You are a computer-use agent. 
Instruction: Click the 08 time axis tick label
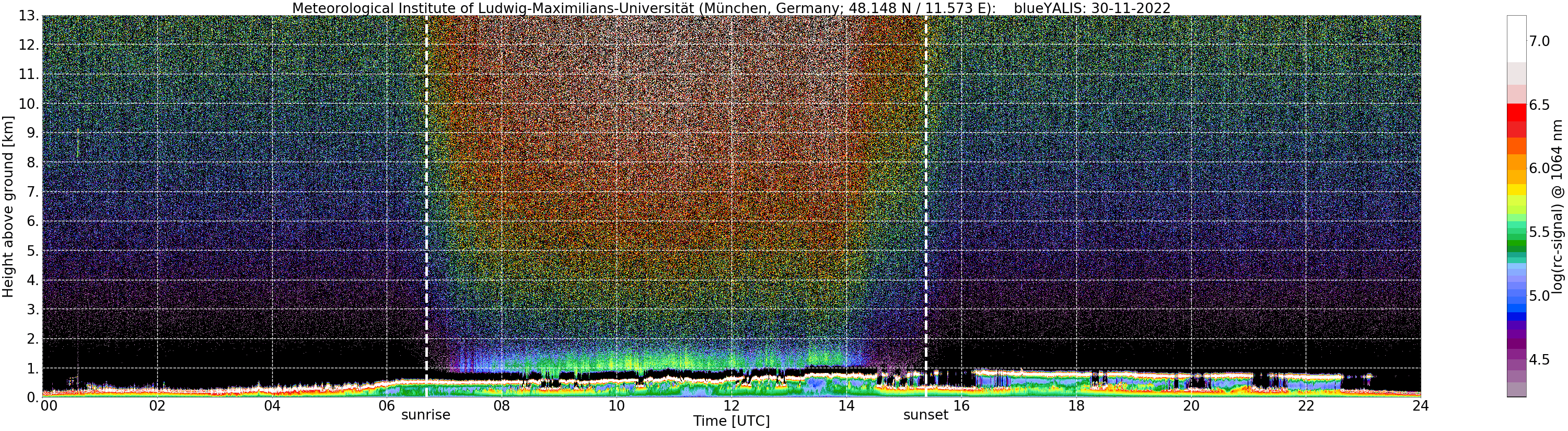pyautogui.click(x=502, y=406)
